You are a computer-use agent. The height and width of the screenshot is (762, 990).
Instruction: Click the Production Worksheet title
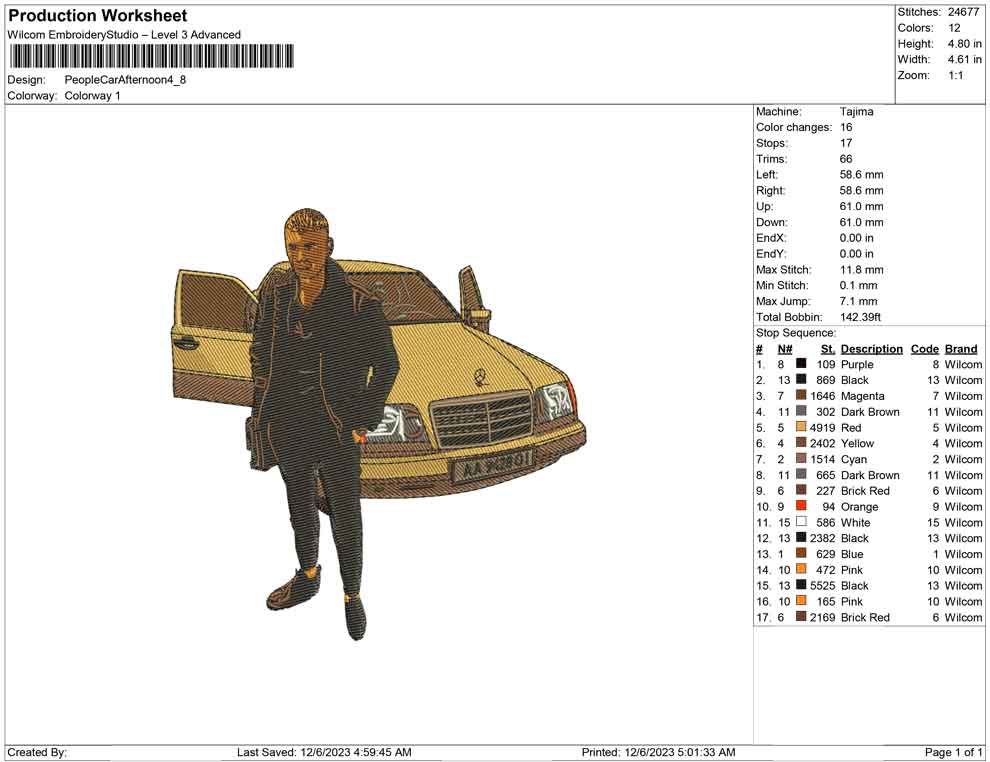pyautogui.click(x=97, y=16)
